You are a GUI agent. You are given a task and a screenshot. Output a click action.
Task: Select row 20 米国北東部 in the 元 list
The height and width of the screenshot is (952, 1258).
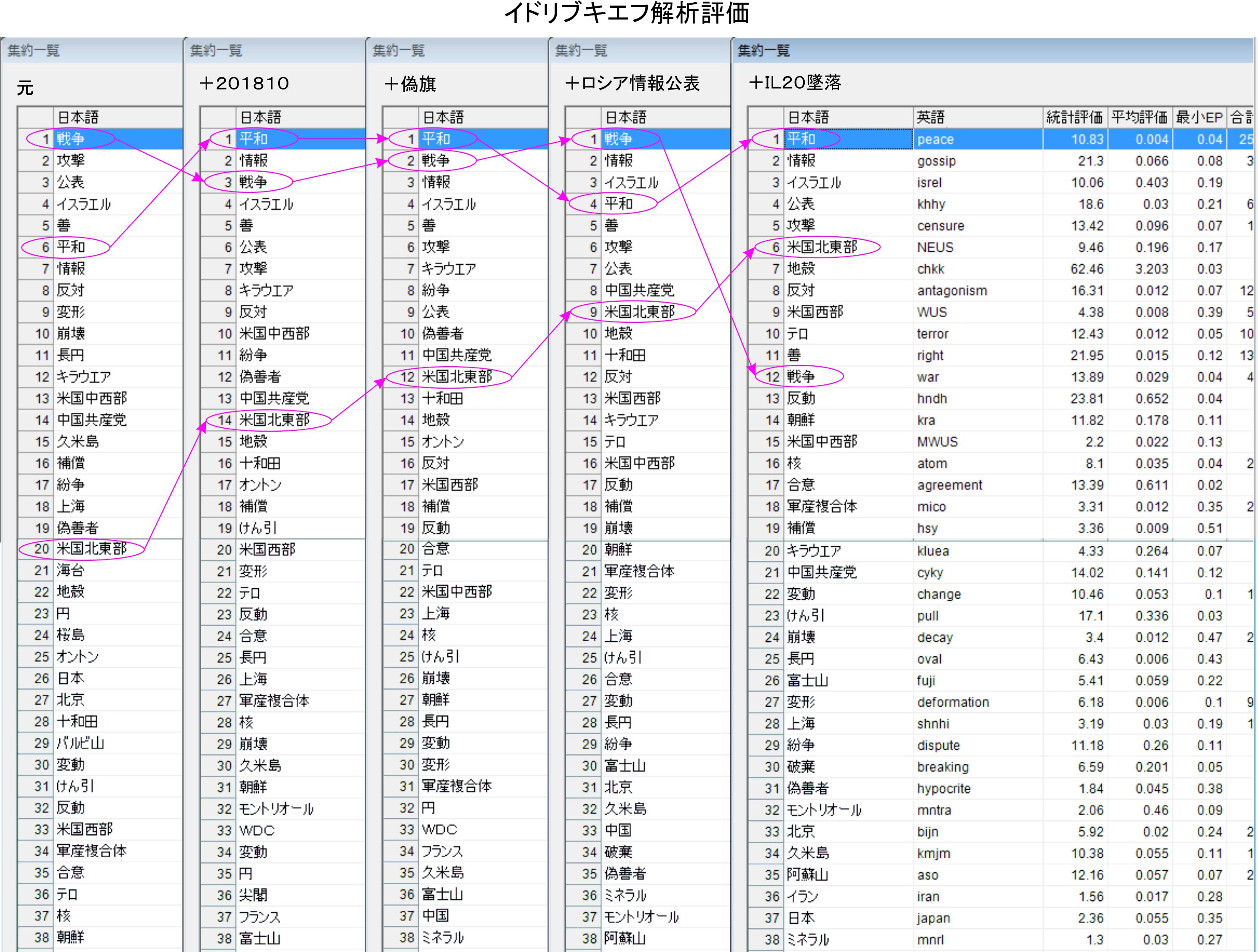pyautogui.click(x=91, y=549)
